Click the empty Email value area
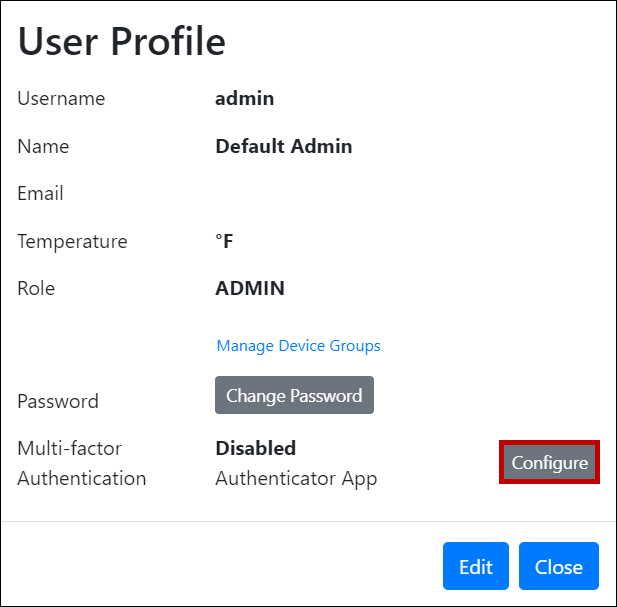This screenshot has width=617, height=607. pyautogui.click(x=300, y=193)
